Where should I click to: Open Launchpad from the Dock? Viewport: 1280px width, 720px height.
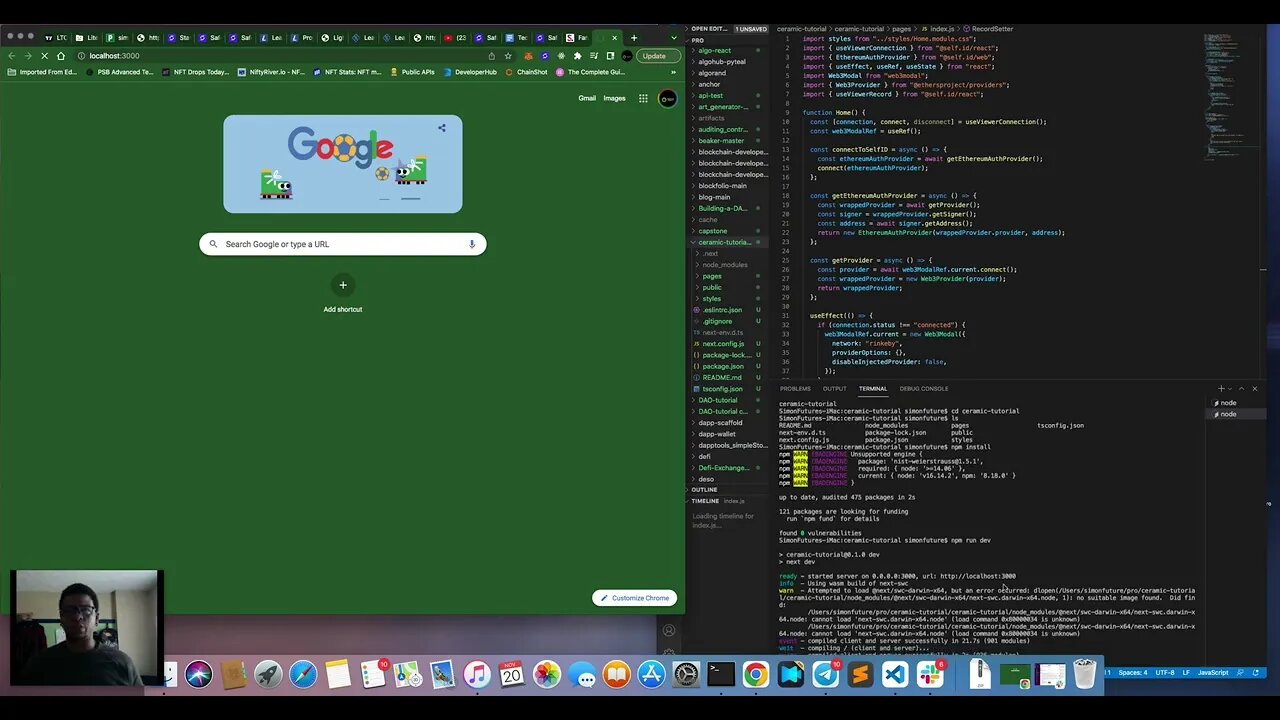click(268, 675)
